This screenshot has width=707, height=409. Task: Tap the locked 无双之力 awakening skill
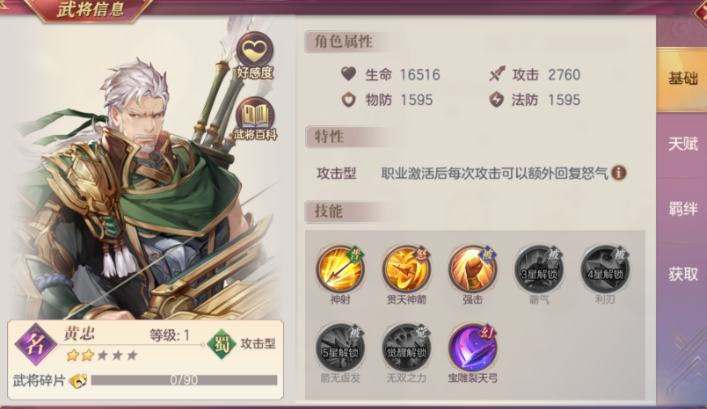(406, 348)
